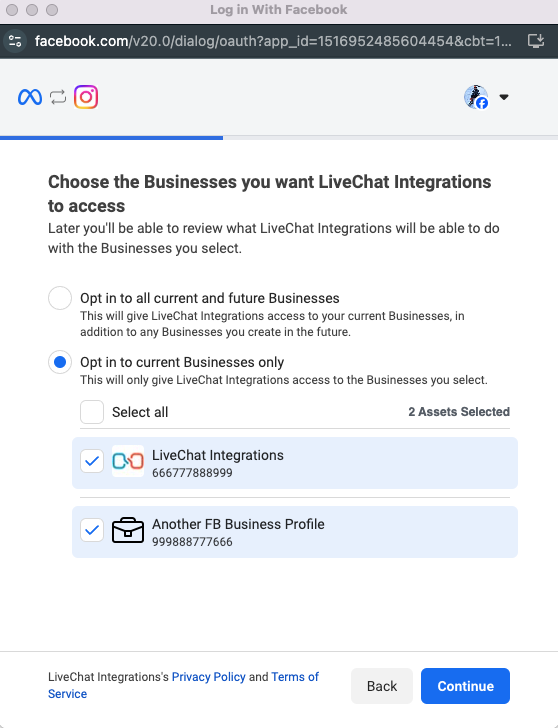Open the Terms of Service link
The width and height of the screenshot is (558, 728).
183,685
